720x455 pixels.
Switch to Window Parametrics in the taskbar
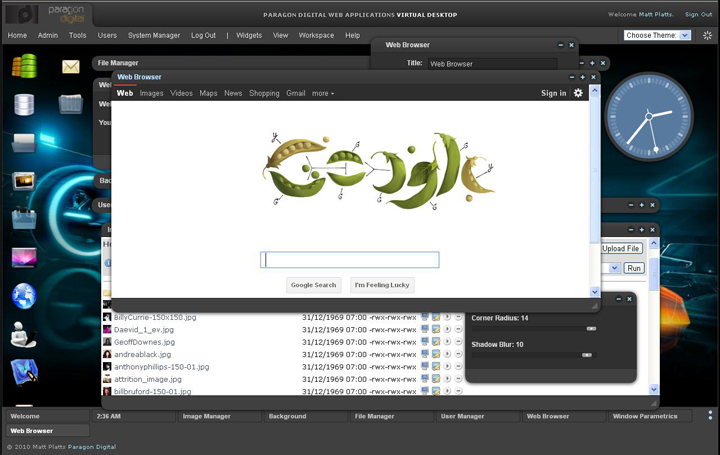tap(650, 416)
